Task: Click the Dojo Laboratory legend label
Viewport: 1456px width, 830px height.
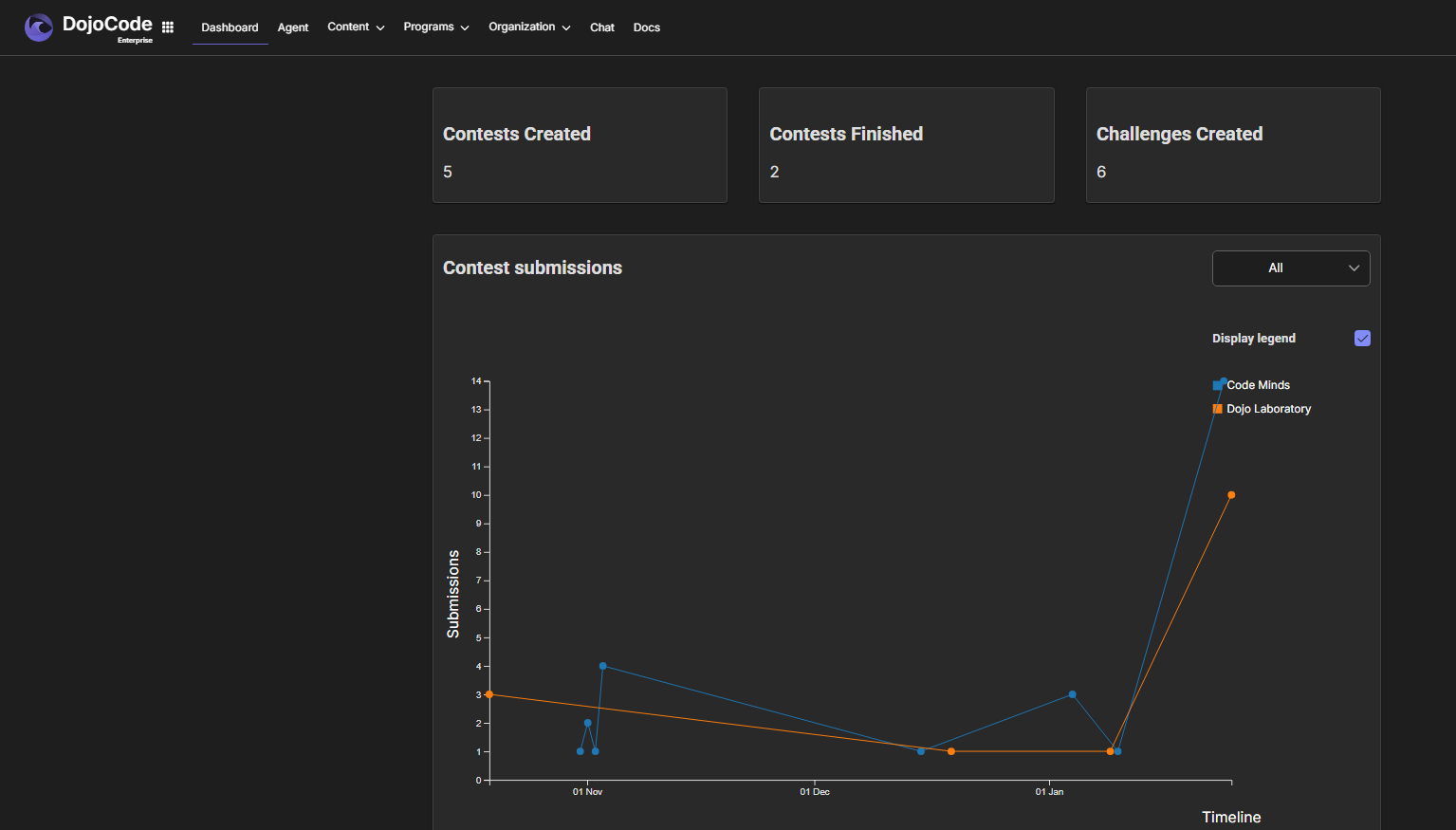Action: [1268, 409]
